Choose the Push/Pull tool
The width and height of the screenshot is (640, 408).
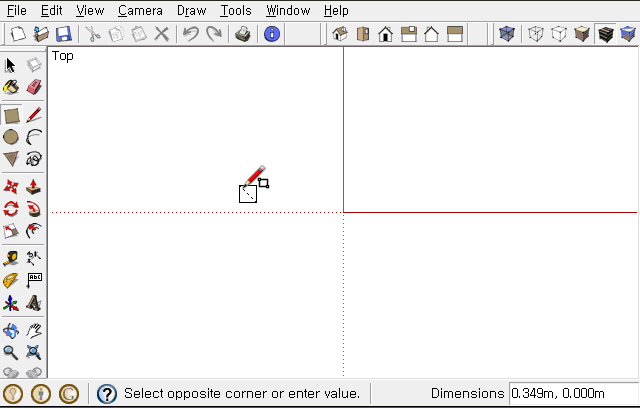click(34, 187)
